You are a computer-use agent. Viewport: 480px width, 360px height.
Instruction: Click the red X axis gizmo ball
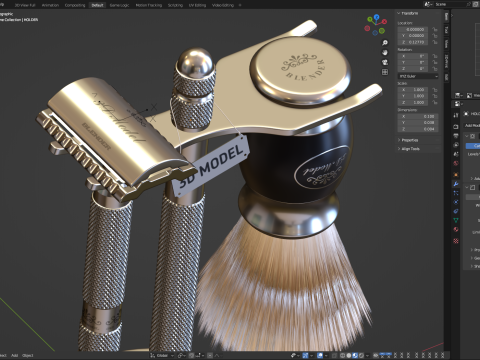point(384,21)
